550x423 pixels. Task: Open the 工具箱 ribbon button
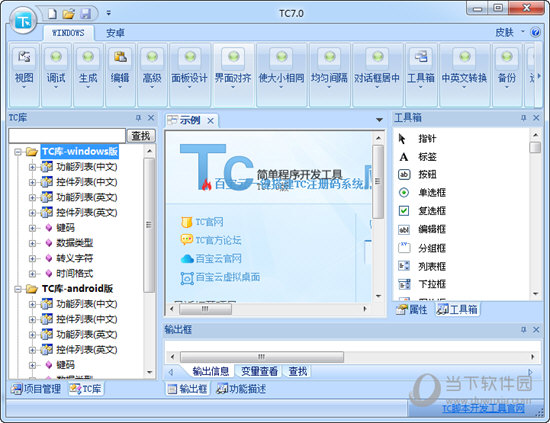[421, 75]
